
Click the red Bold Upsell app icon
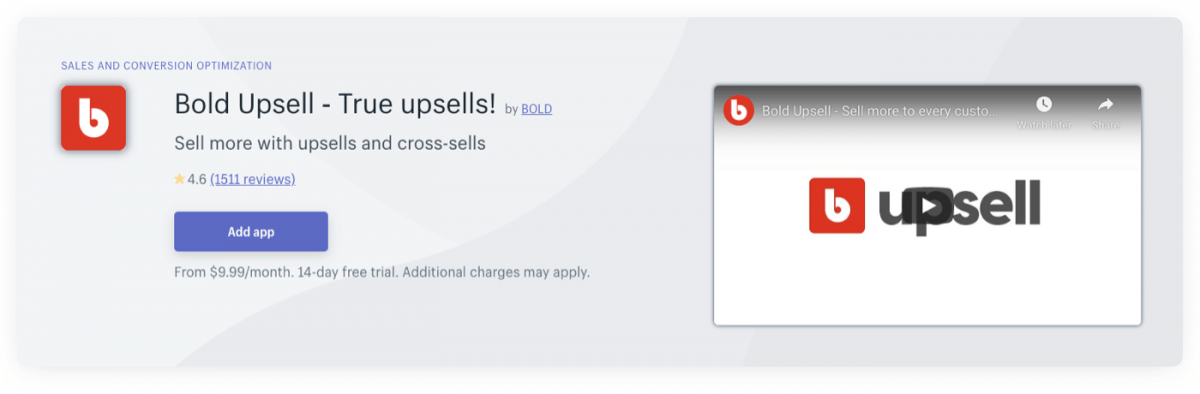(93, 118)
